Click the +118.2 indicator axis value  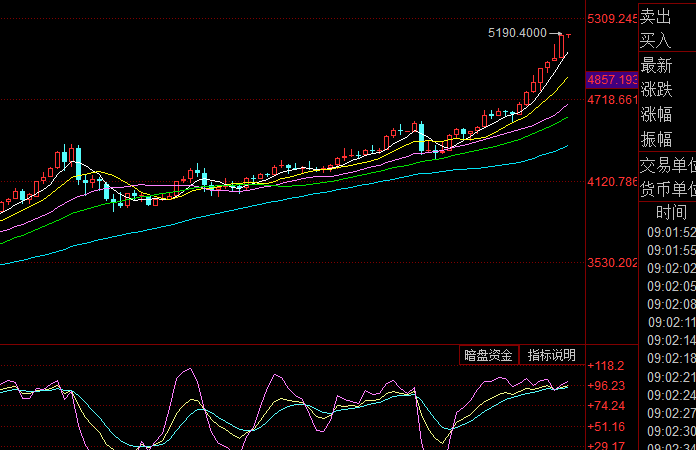point(606,366)
